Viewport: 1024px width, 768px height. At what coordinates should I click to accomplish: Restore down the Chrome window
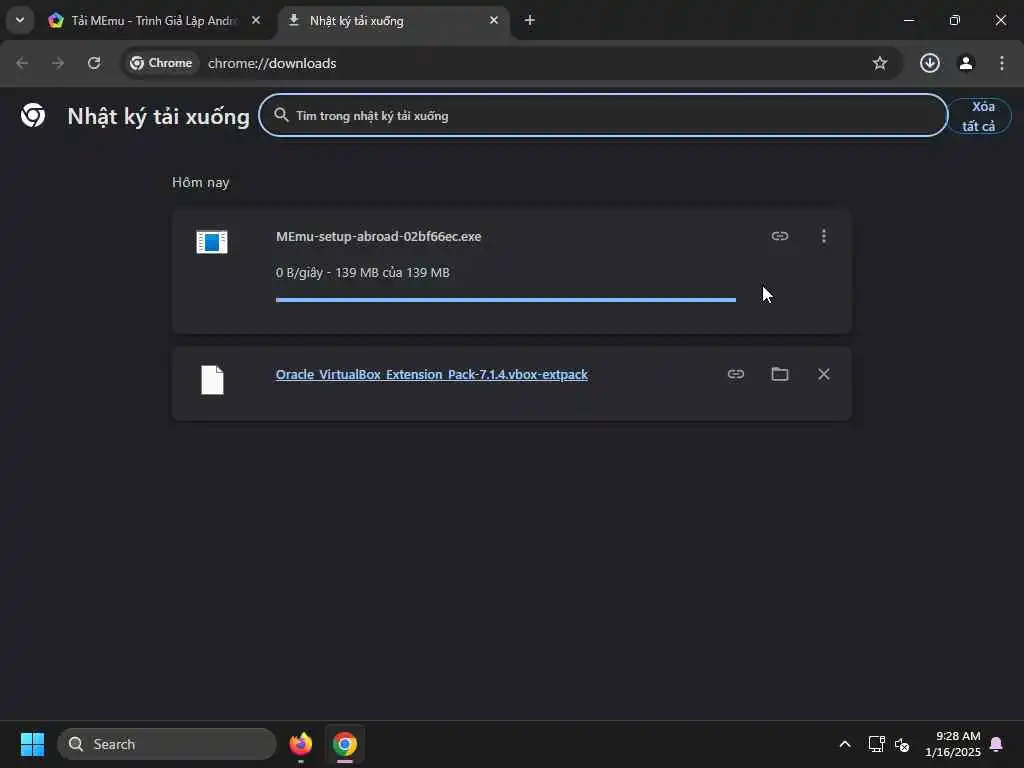point(955,20)
